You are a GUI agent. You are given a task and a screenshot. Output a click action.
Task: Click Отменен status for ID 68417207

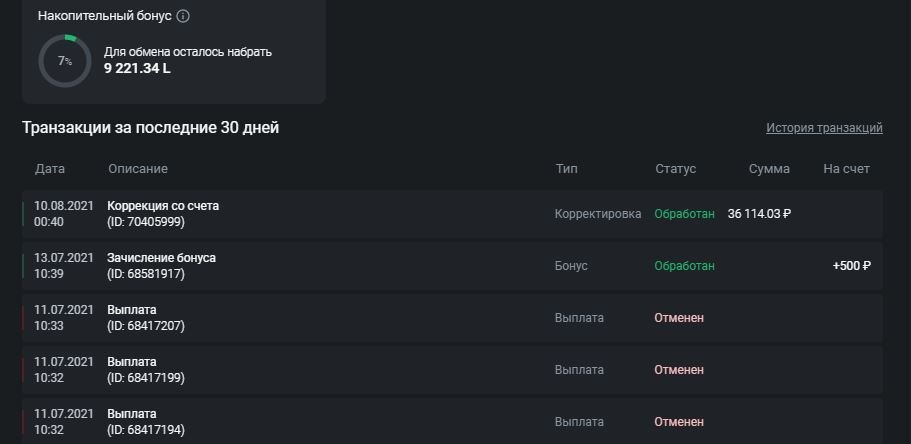(x=679, y=318)
